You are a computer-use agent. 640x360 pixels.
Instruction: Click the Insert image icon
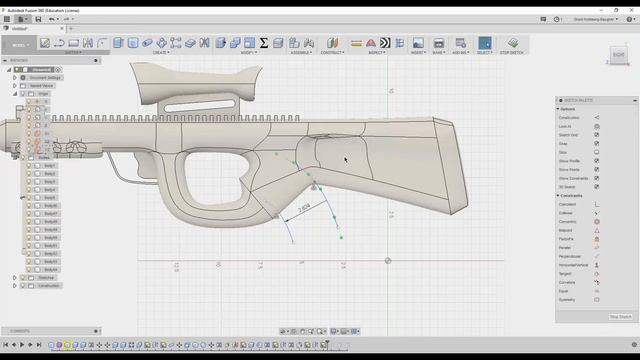click(418, 43)
